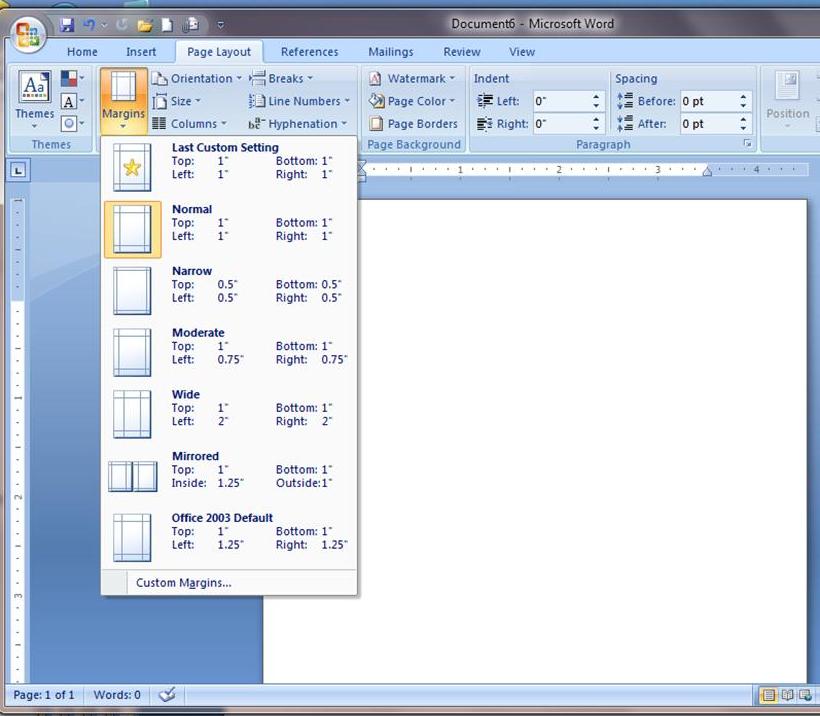Click the tab selector button left of the ruler
The width and height of the screenshot is (820, 716).
click(18, 170)
